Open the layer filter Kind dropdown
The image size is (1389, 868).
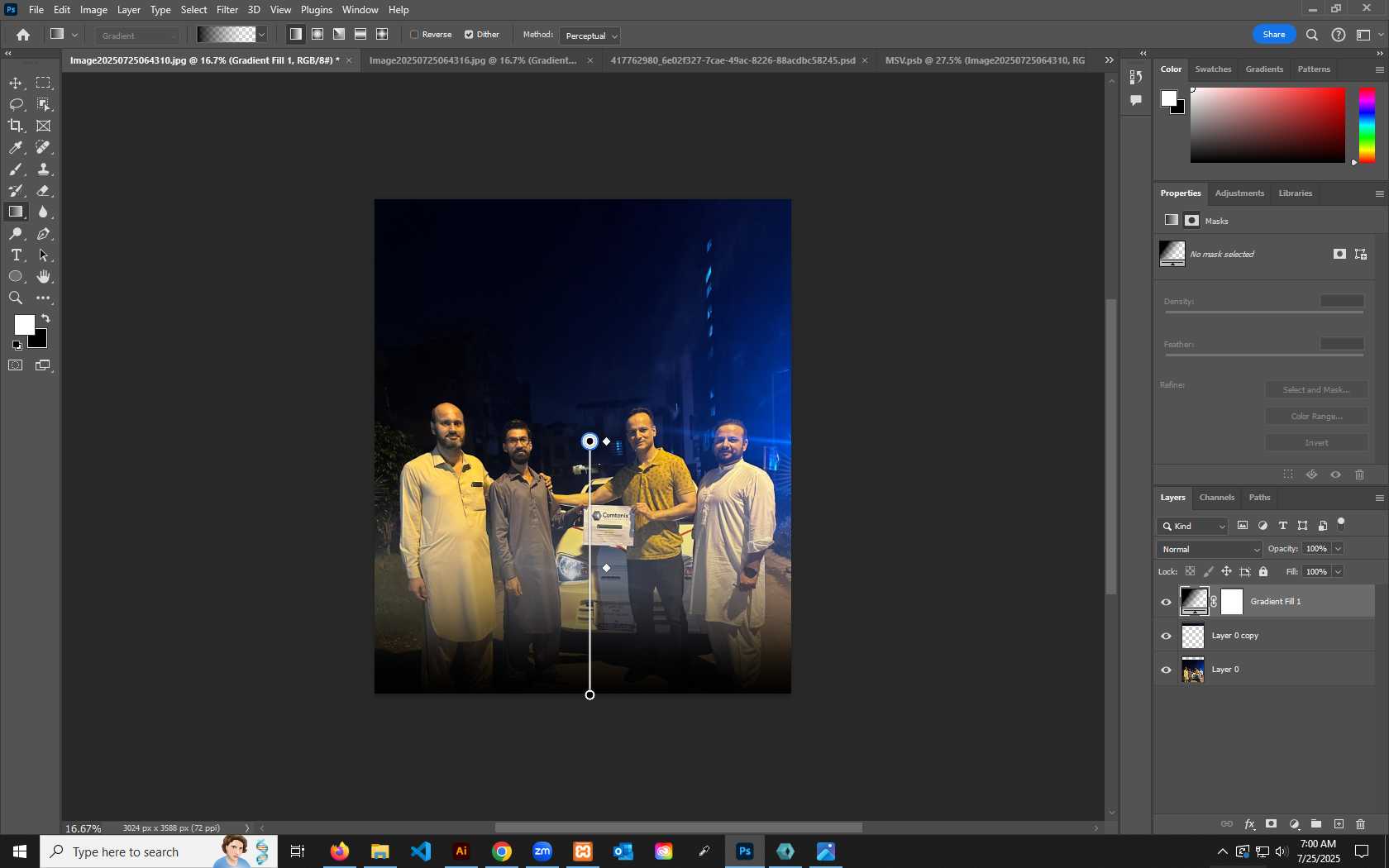(1193, 526)
